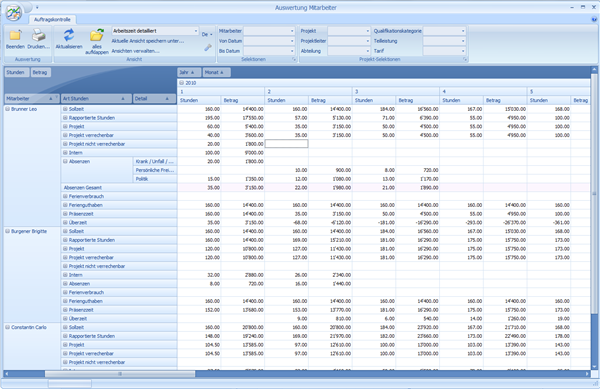Collapse the Burgener Brigitte employee group

click(x=7, y=231)
